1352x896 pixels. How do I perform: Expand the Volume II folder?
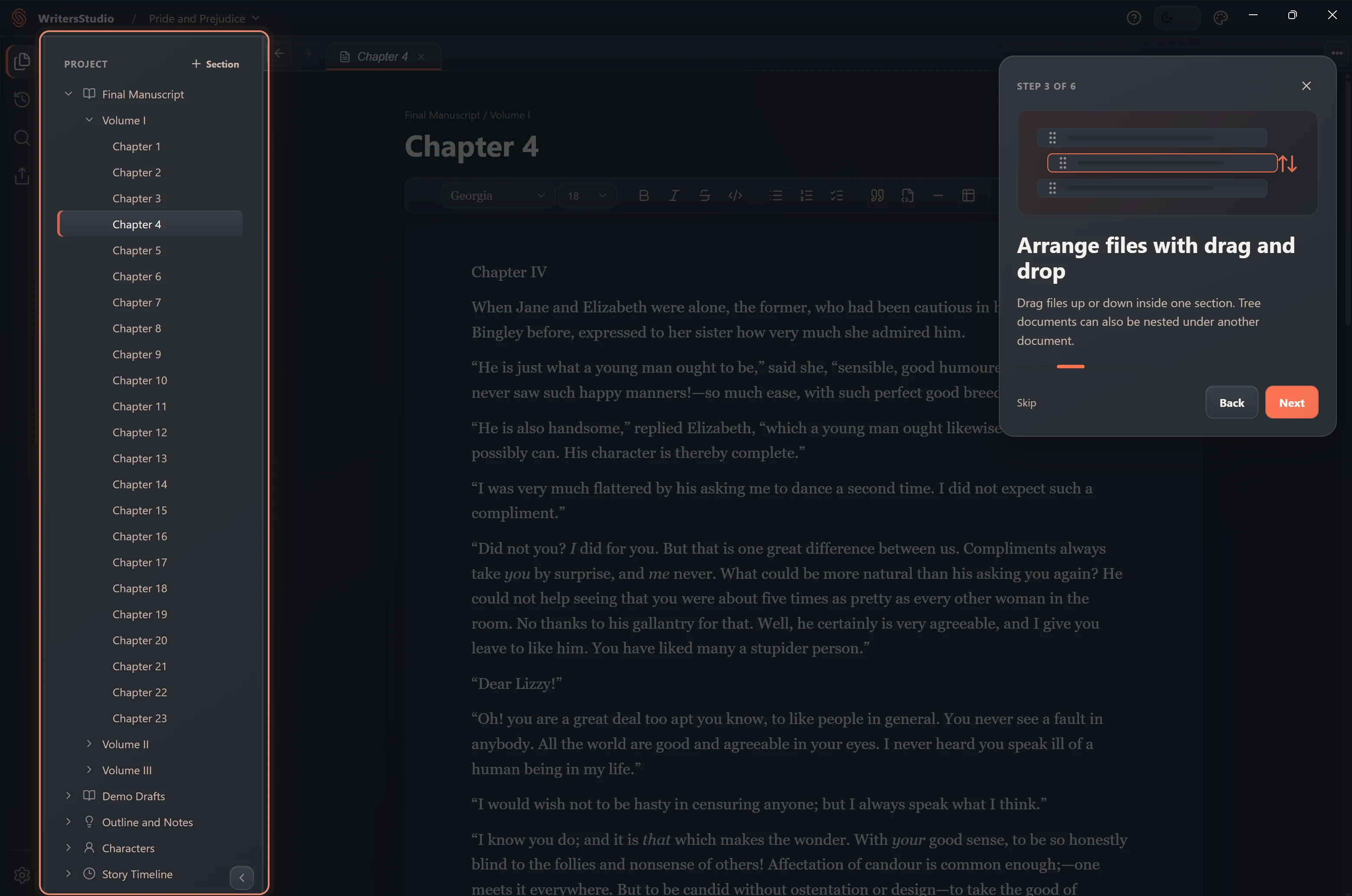point(89,743)
